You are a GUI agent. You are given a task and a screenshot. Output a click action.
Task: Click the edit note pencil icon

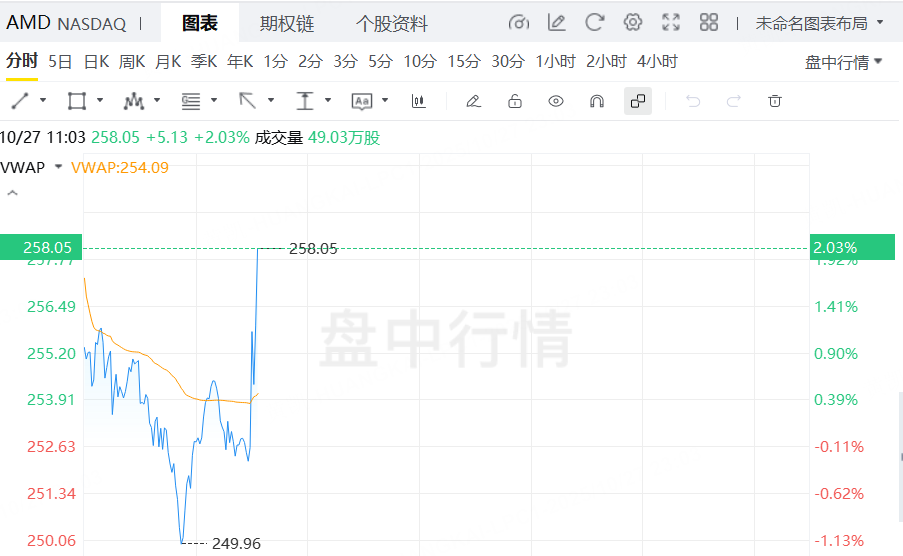pyautogui.click(x=557, y=23)
